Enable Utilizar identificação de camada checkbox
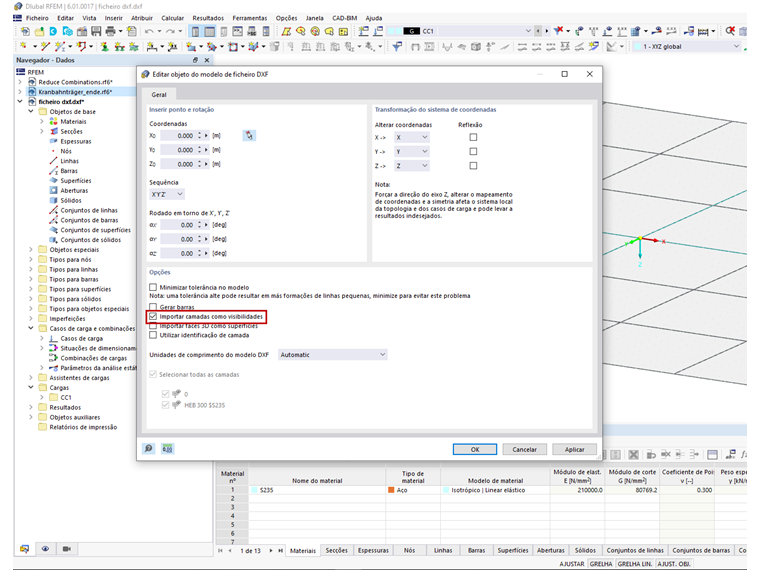Screen dimensions: 760x570 [x=153, y=335]
